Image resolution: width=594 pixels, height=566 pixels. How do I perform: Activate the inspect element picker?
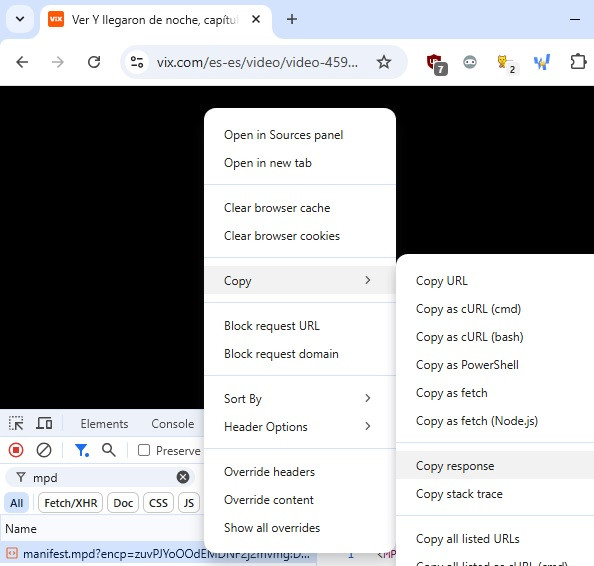pyautogui.click(x=16, y=423)
